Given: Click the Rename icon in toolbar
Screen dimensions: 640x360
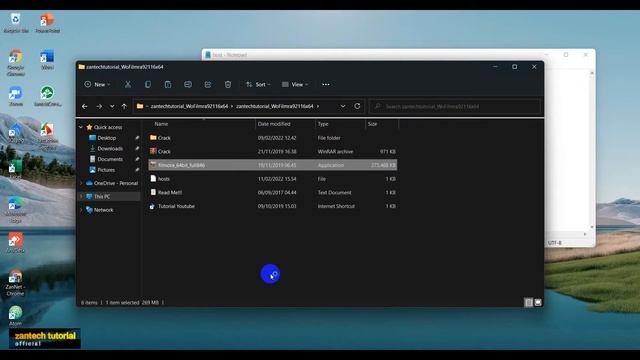Looking at the screenshot, I should [x=188, y=84].
